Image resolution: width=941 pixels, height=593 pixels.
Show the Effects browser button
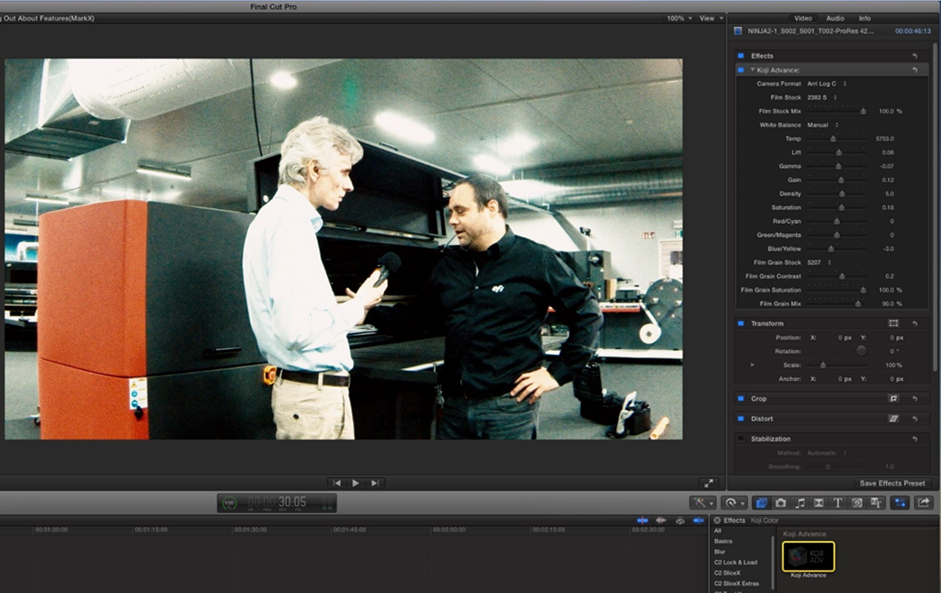(761, 503)
